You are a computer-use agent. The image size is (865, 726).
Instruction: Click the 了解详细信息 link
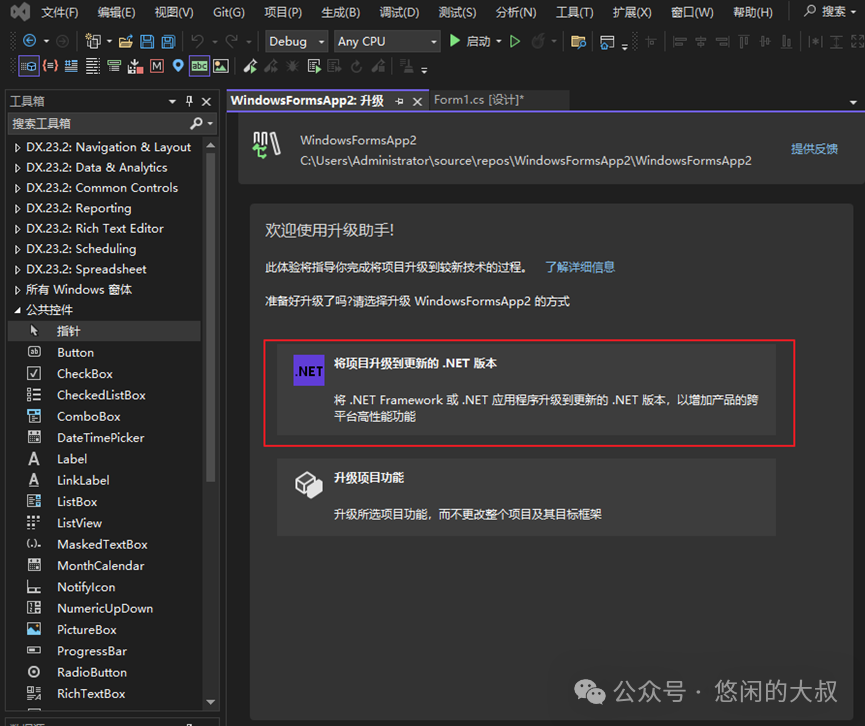(580, 267)
